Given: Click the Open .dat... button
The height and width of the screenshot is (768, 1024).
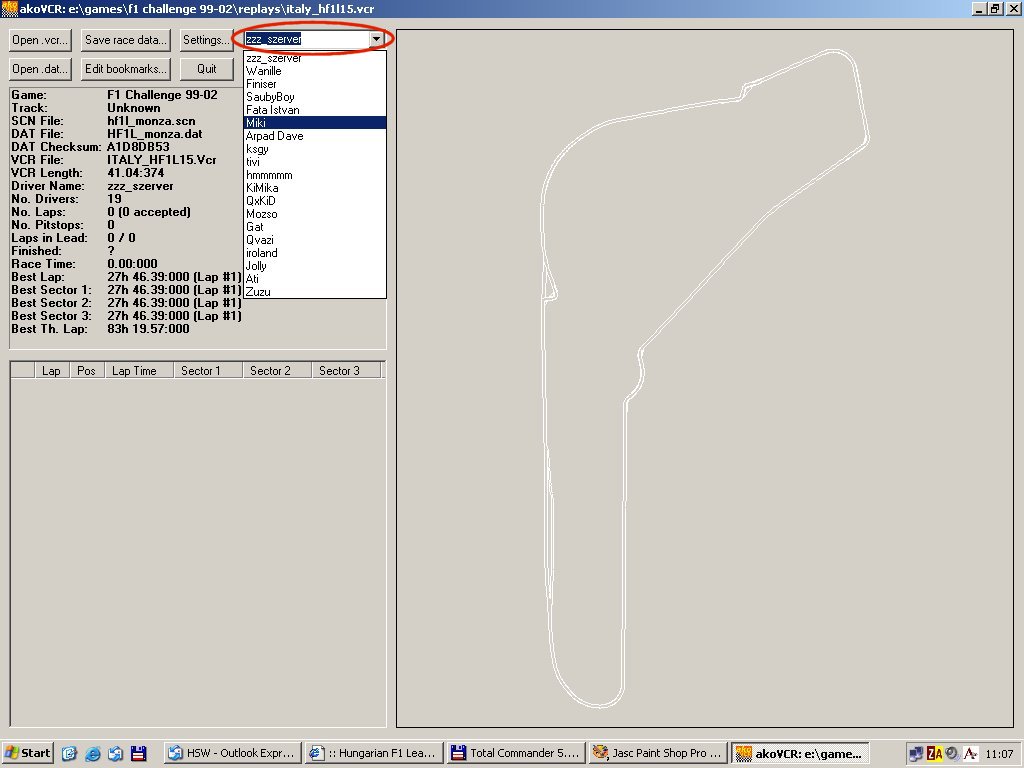Looking at the screenshot, I should 40,69.
